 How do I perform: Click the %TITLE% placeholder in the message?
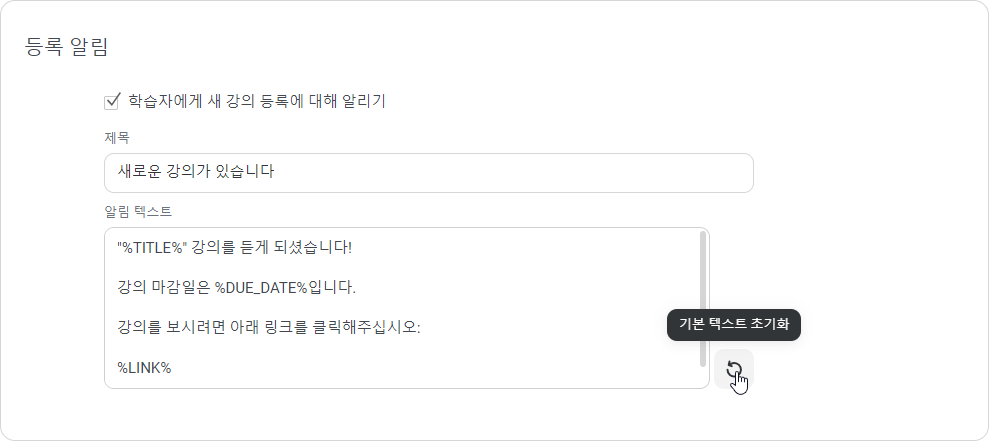(153, 247)
